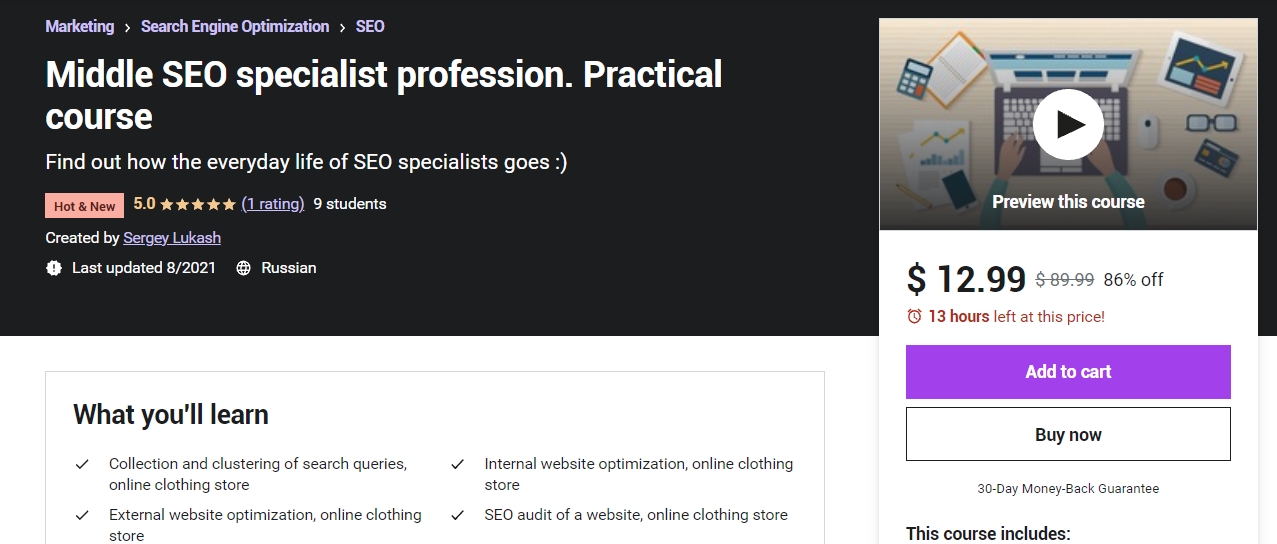Viewport: 1277px width, 544px height.
Task: Open the Marketing breadcrumb link
Action: [80, 26]
